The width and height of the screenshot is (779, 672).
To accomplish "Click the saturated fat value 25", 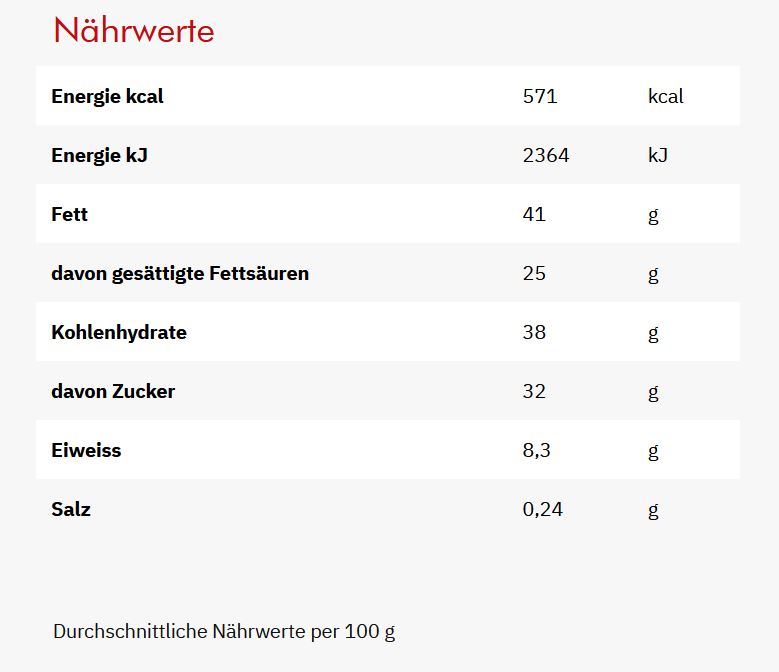I will pyautogui.click(x=534, y=273).
